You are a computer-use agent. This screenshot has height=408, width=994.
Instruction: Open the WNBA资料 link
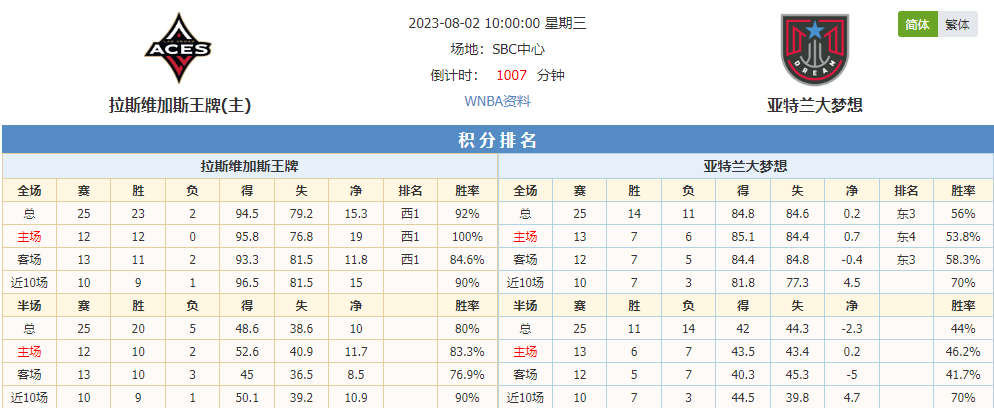point(497,101)
